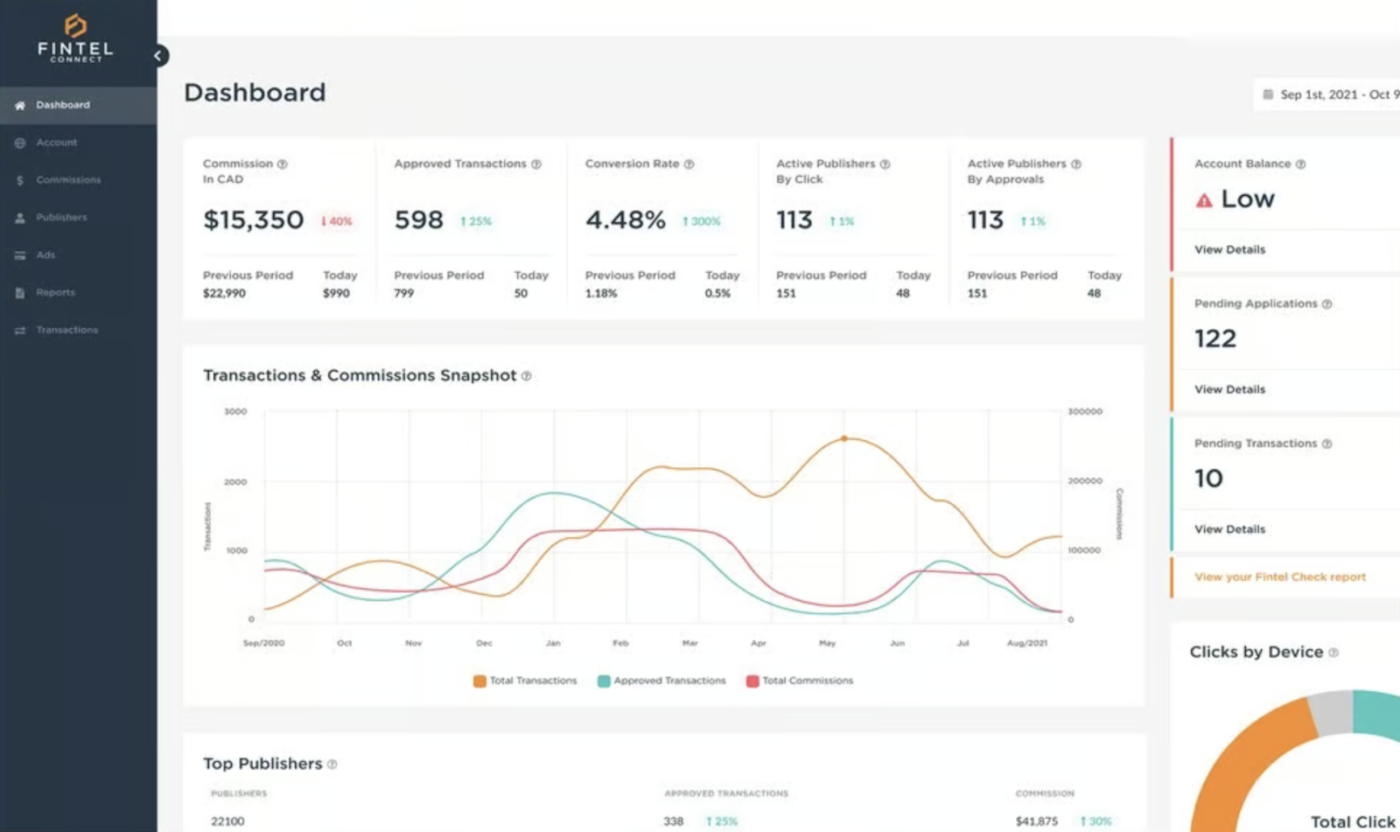Click the Dashboard home icon in sidebar
The width and height of the screenshot is (1400, 832).
[20, 105]
